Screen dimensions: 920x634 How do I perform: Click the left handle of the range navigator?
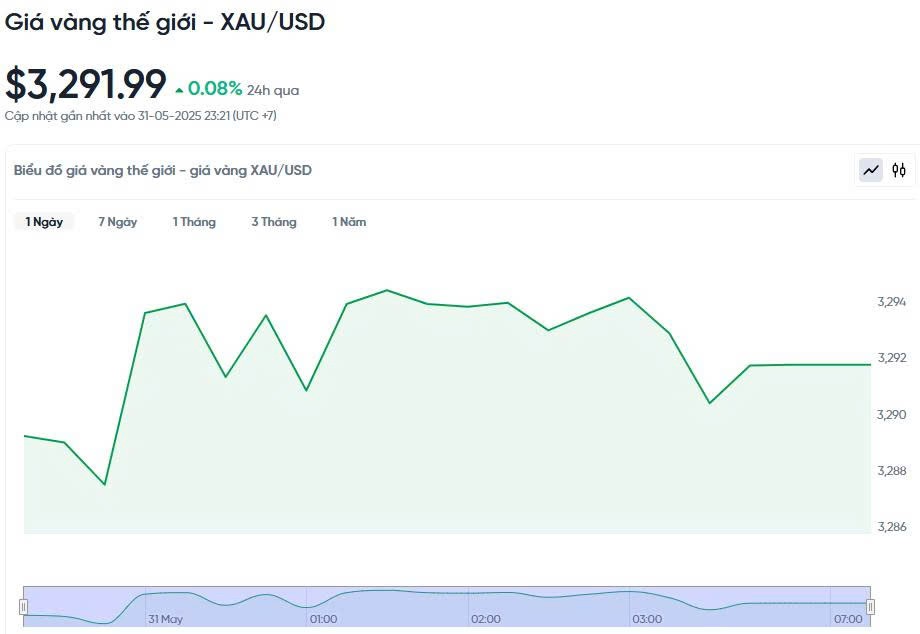23,606
